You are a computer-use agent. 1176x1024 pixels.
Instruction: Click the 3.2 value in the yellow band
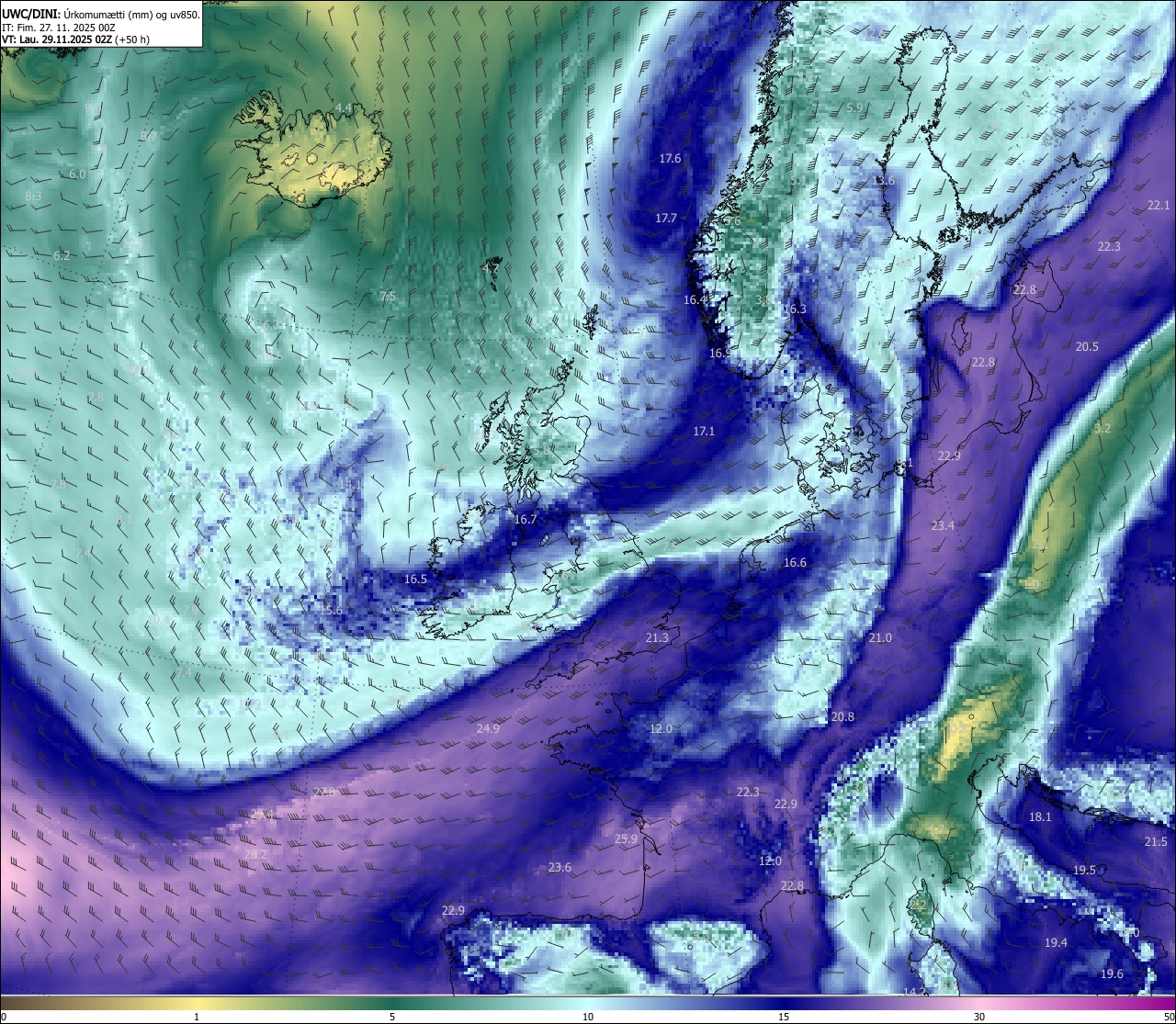pyautogui.click(x=1102, y=428)
